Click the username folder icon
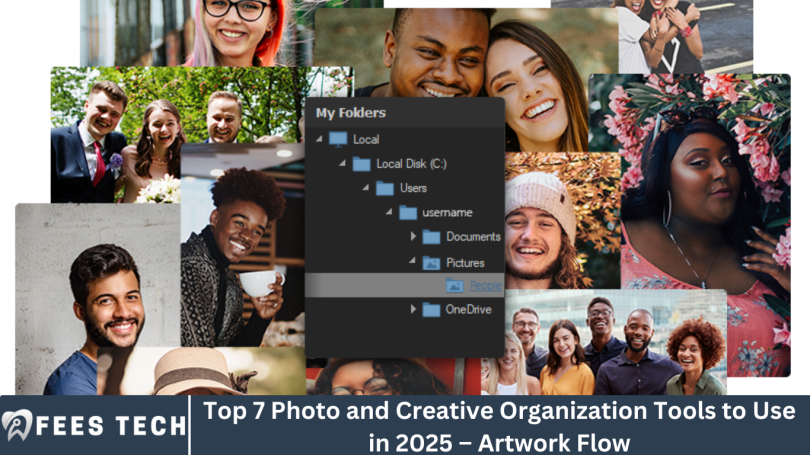 point(408,212)
